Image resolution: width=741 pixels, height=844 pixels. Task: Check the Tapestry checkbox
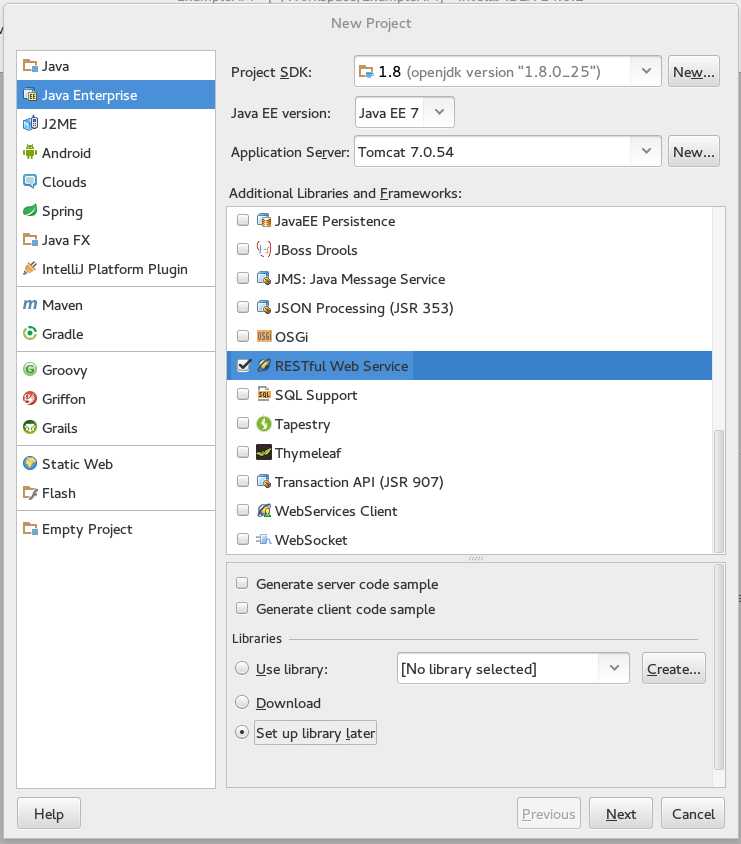click(x=243, y=423)
